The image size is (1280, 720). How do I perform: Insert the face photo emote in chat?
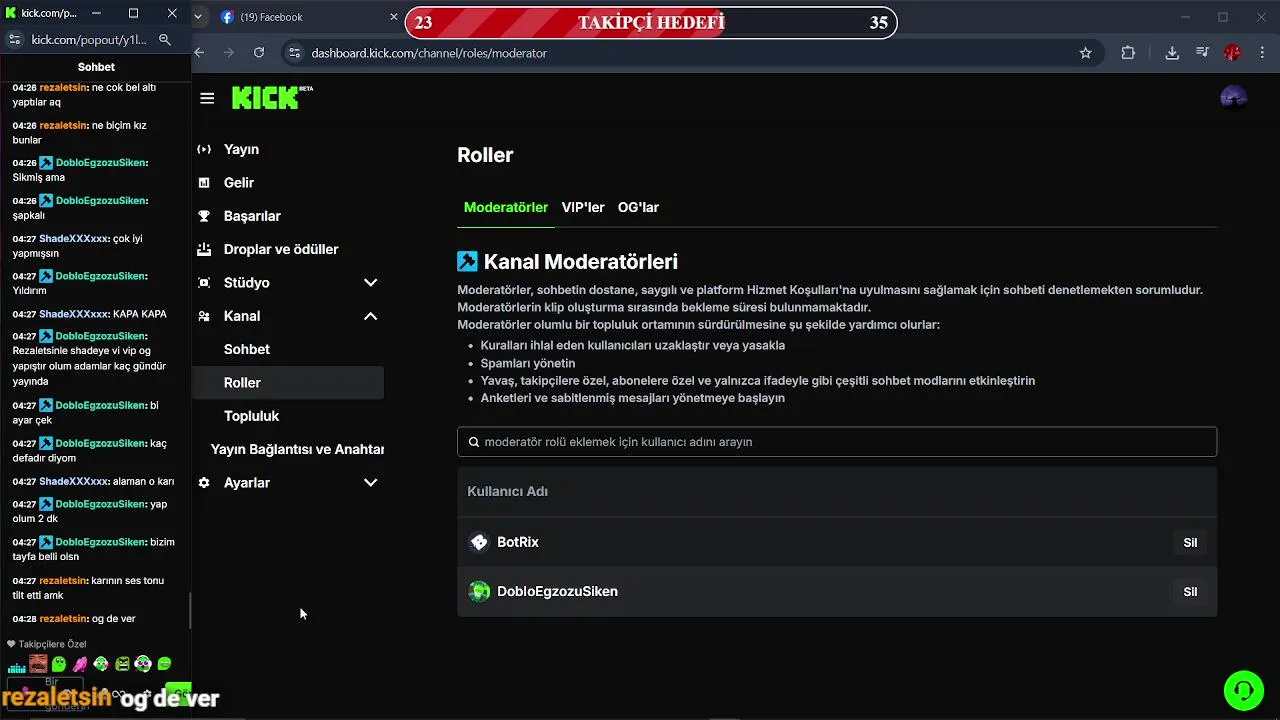pos(38,664)
